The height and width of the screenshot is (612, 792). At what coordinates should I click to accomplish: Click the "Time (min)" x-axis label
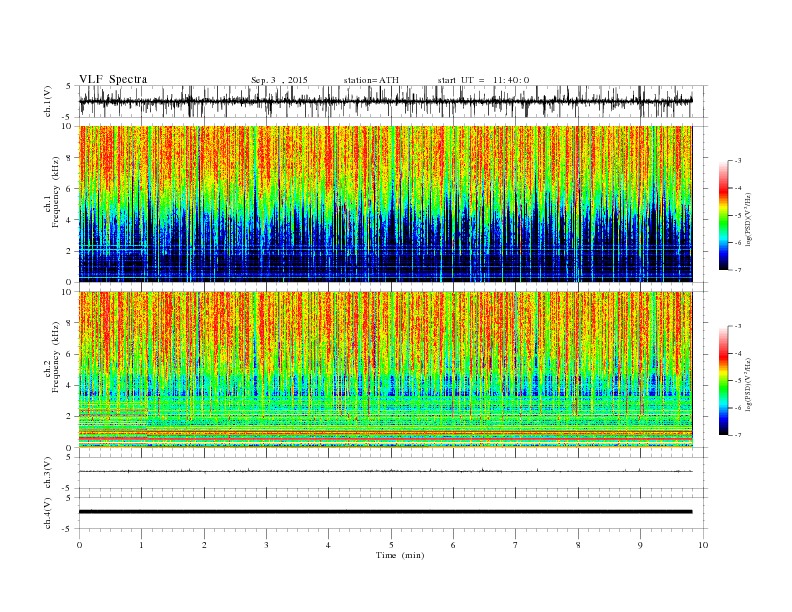click(400, 555)
